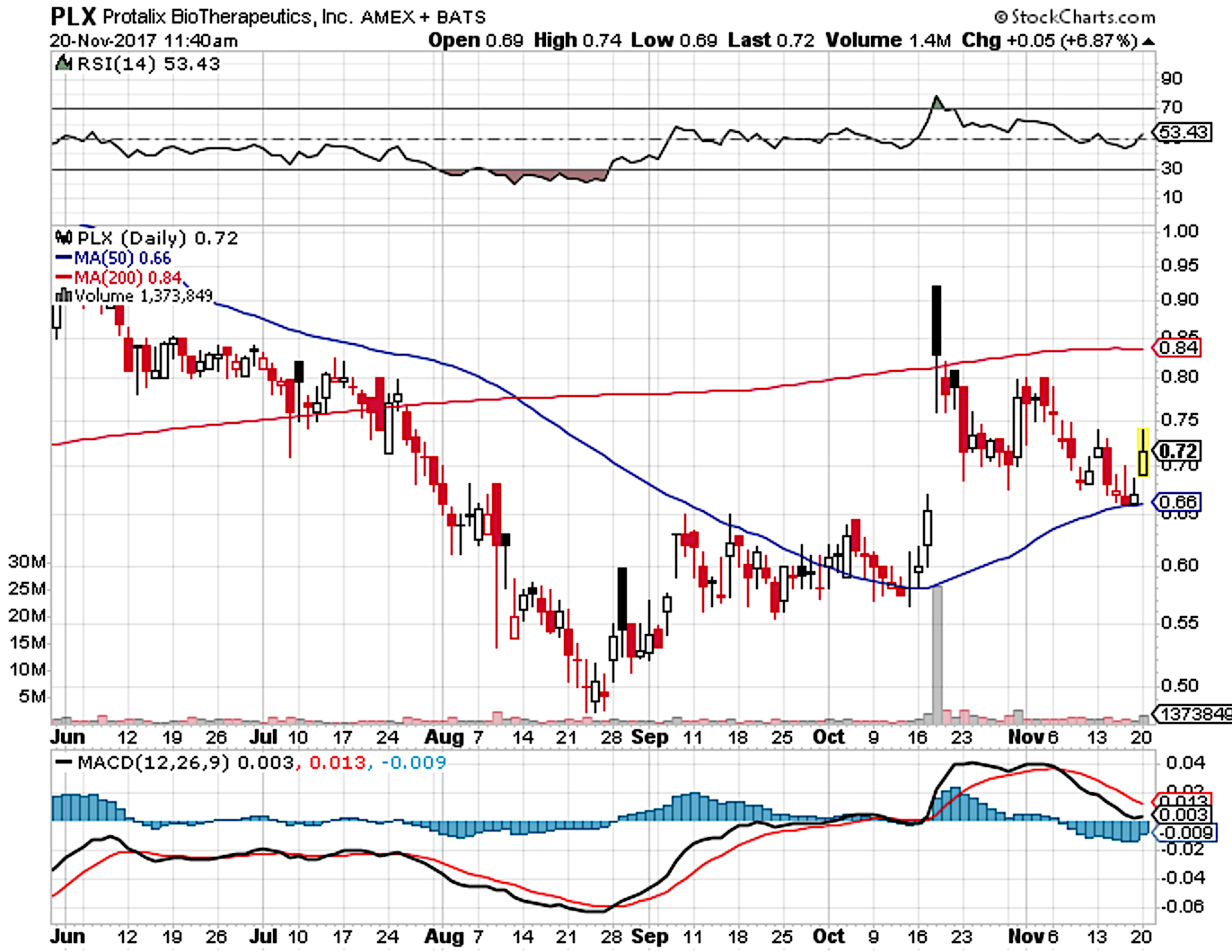1232x952 pixels.
Task: Click the High 0.74 value
Action: [x=576, y=40]
